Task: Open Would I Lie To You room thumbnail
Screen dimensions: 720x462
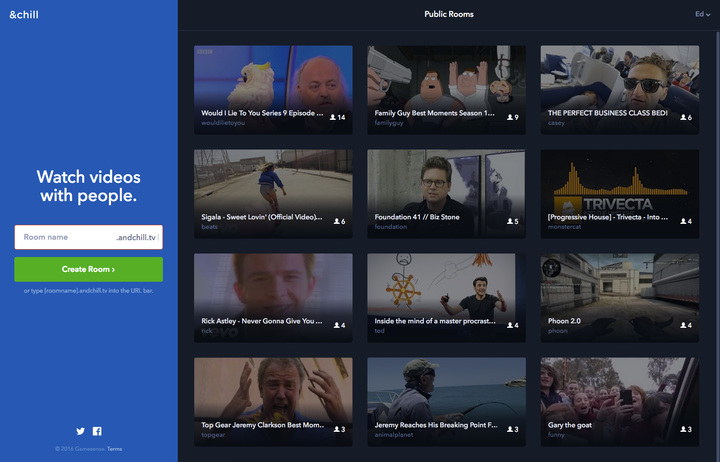Action: [273, 90]
